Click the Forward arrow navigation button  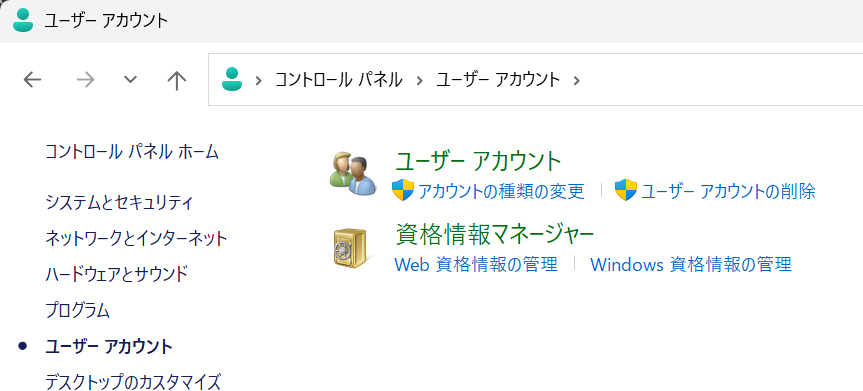[x=85, y=80]
